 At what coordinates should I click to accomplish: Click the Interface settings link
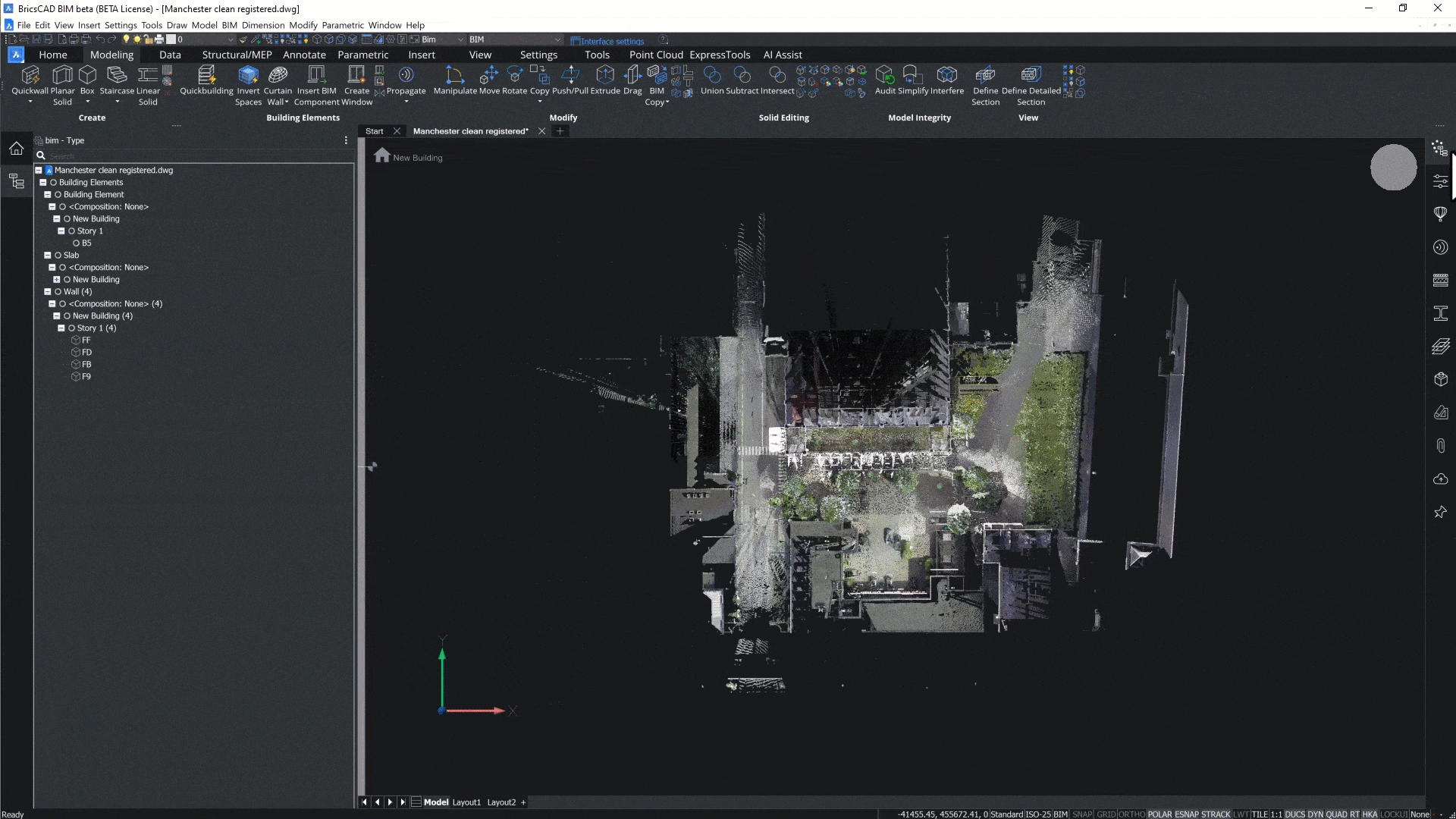(x=611, y=41)
